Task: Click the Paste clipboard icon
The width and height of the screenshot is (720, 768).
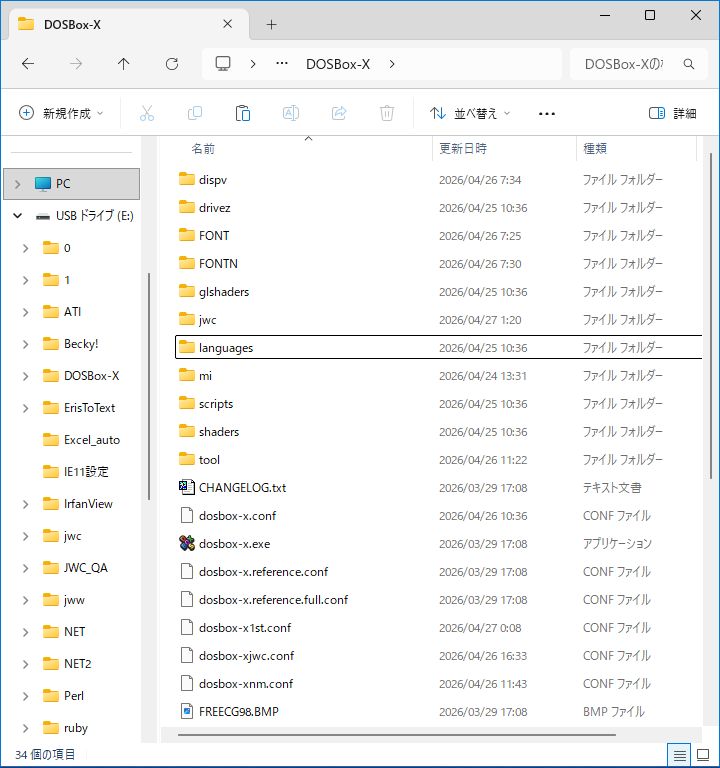Action: click(x=243, y=113)
